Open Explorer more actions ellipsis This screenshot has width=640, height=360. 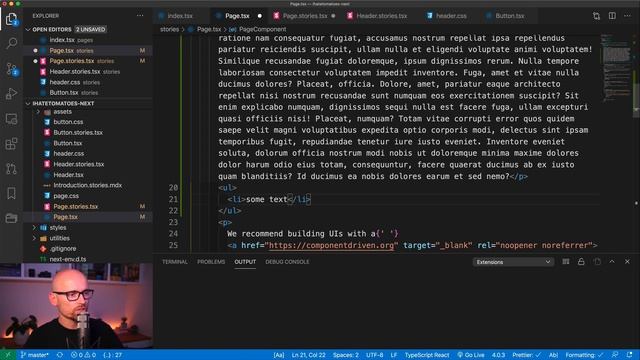(x=140, y=16)
